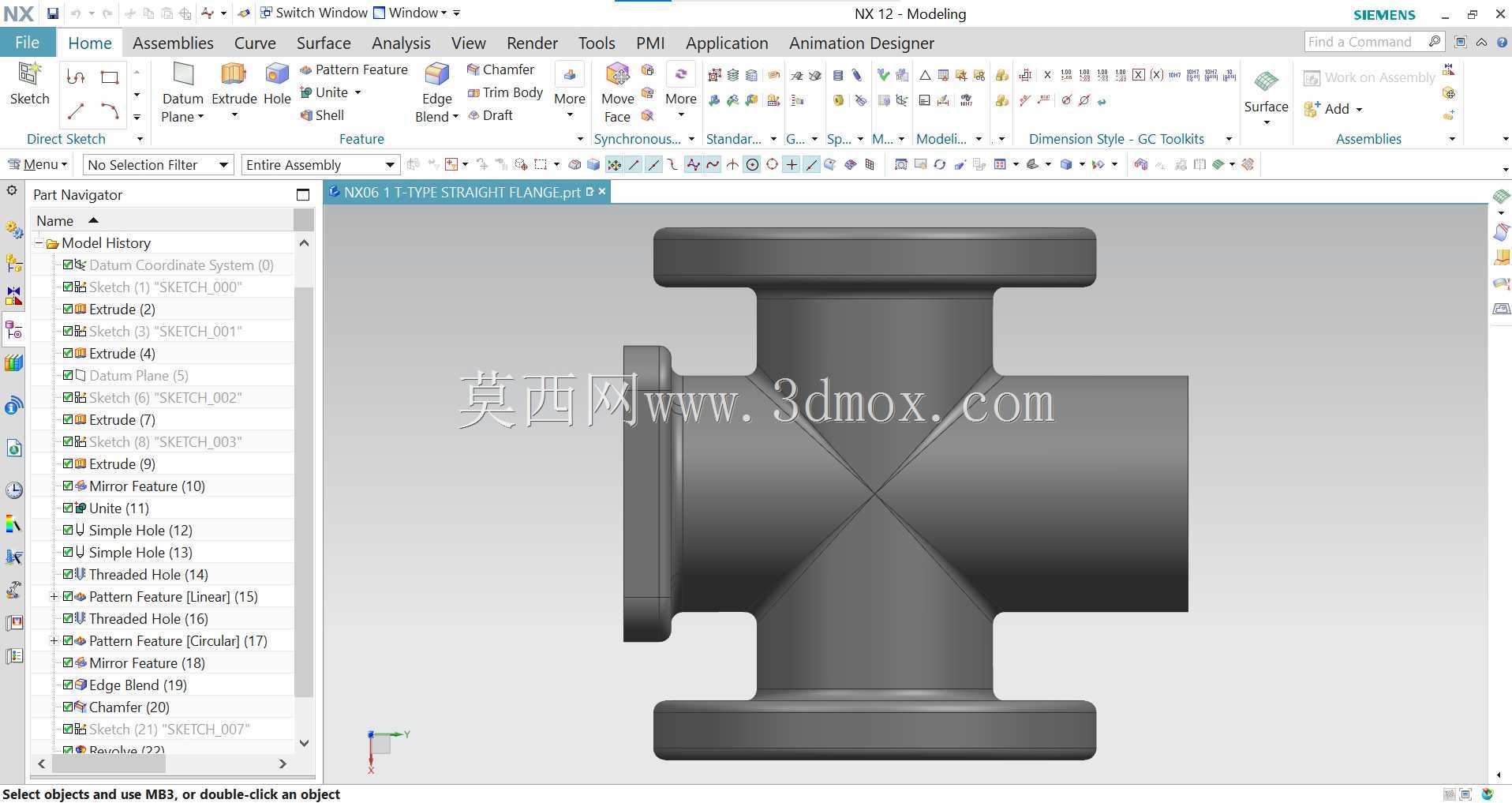Viewport: 1512px width, 803px height.
Task: Switch to the Assemblies ribbon tab
Action: 173,43
